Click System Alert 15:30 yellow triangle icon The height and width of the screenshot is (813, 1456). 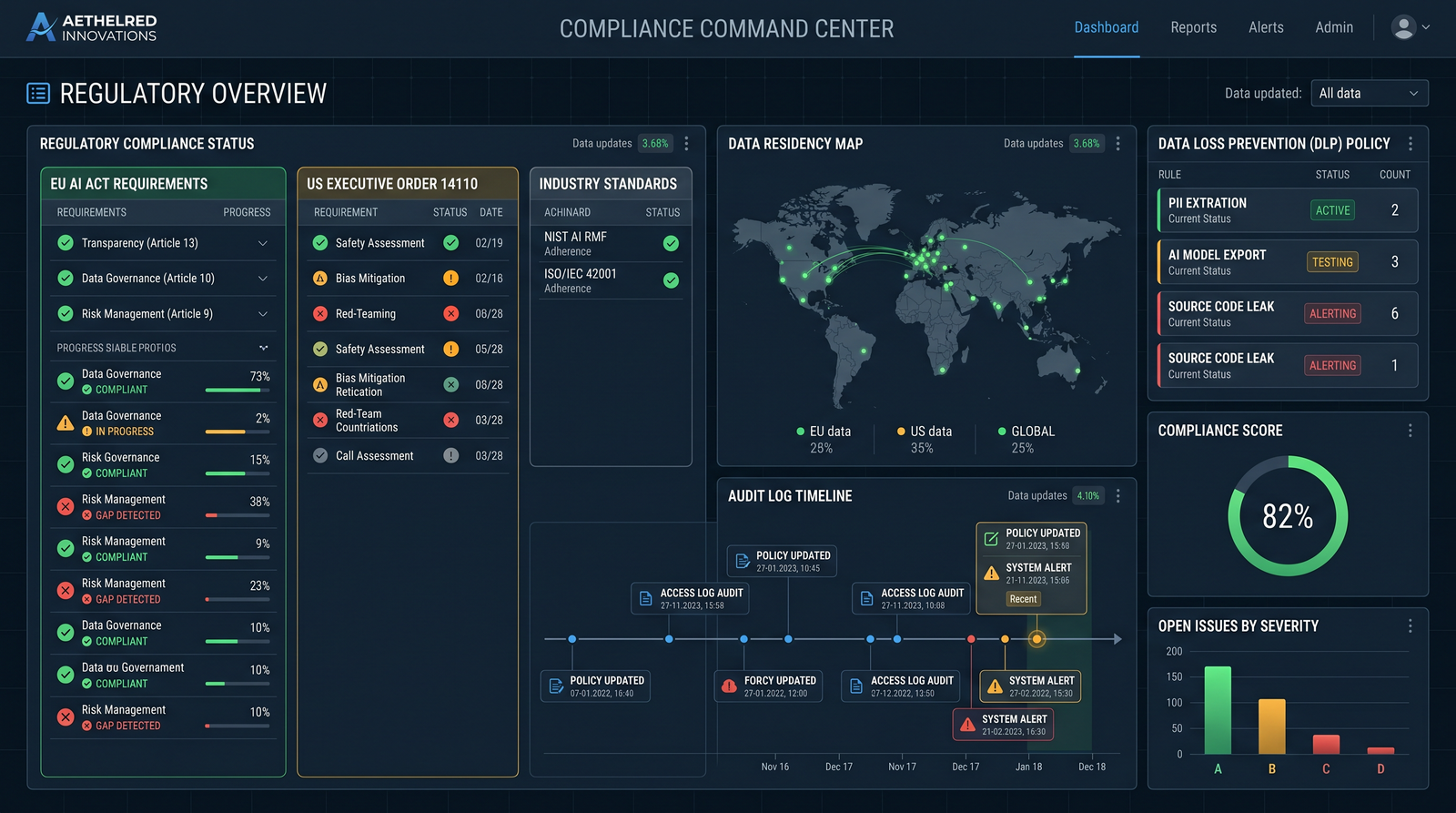coord(995,686)
